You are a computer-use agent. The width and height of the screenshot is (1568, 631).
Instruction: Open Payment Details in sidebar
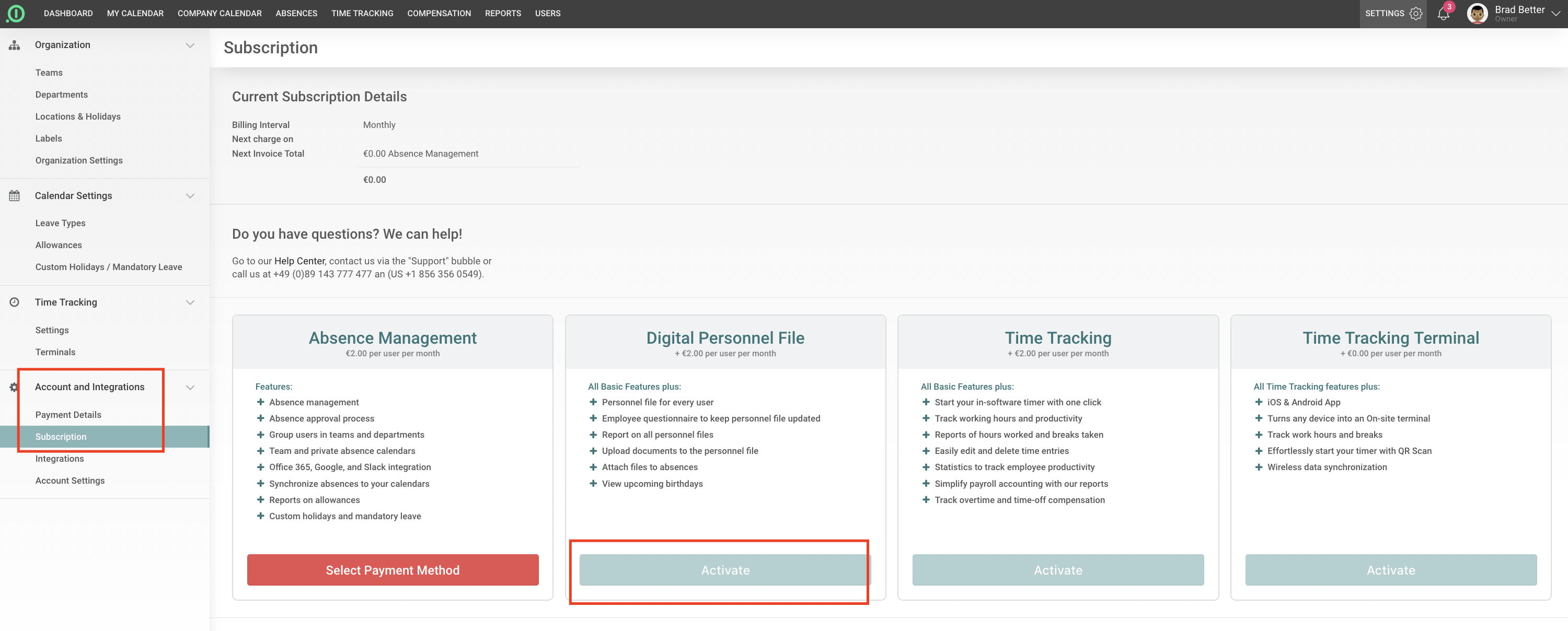pos(68,414)
